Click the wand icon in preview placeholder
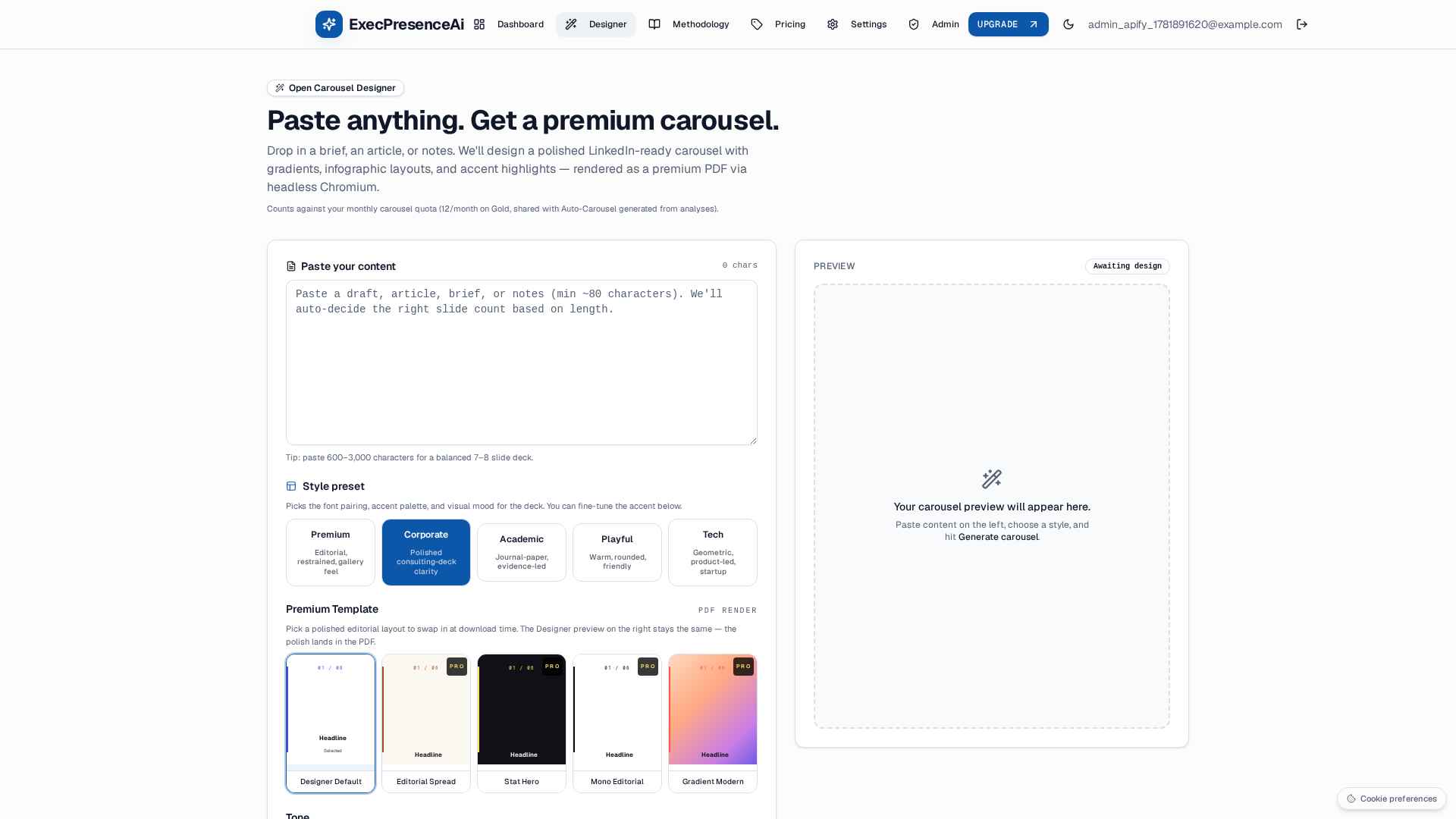1456x819 pixels. (992, 479)
